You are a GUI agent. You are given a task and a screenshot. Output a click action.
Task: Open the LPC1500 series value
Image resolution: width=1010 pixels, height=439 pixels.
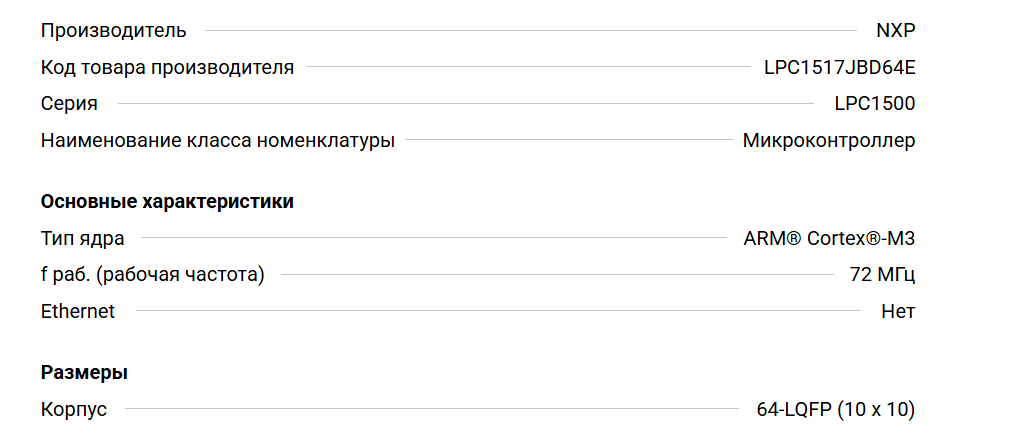coord(874,103)
